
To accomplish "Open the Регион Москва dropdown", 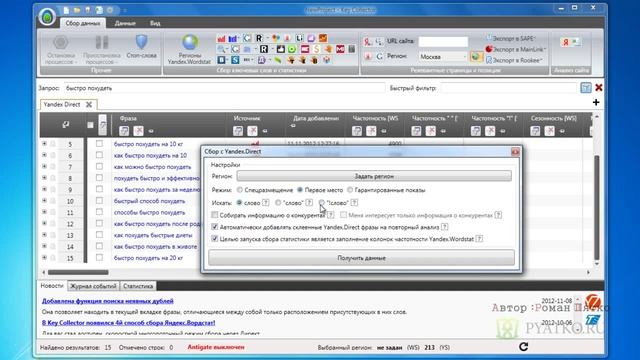I will pyautogui.click(x=442, y=57).
